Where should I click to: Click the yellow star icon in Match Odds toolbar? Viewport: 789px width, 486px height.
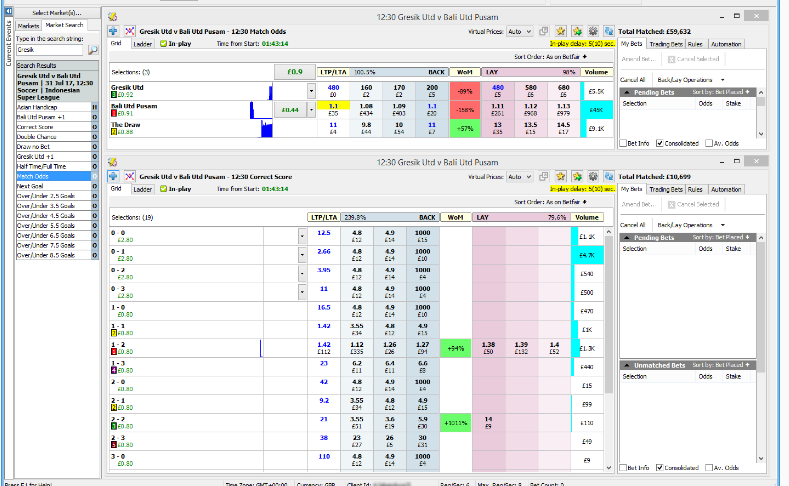[x=561, y=31]
